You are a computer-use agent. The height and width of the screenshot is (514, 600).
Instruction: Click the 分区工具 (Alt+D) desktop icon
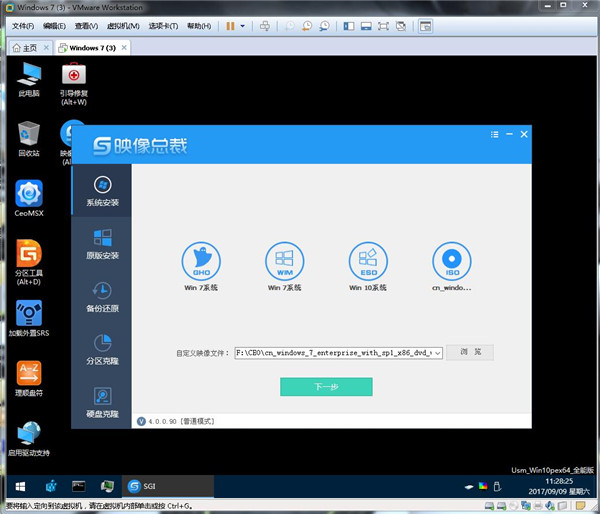click(29, 262)
